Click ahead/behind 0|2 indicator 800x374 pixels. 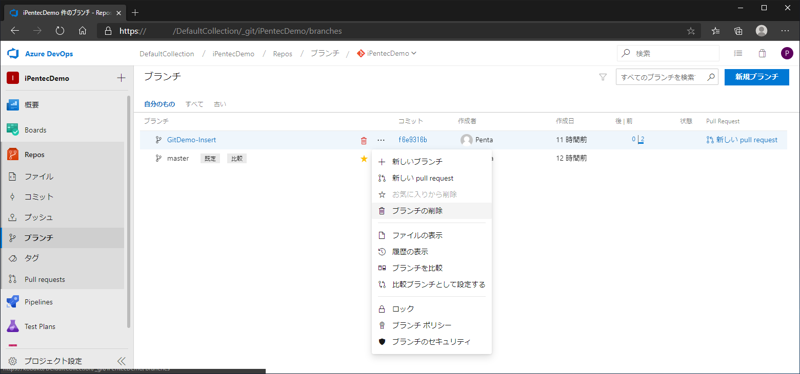click(x=638, y=140)
